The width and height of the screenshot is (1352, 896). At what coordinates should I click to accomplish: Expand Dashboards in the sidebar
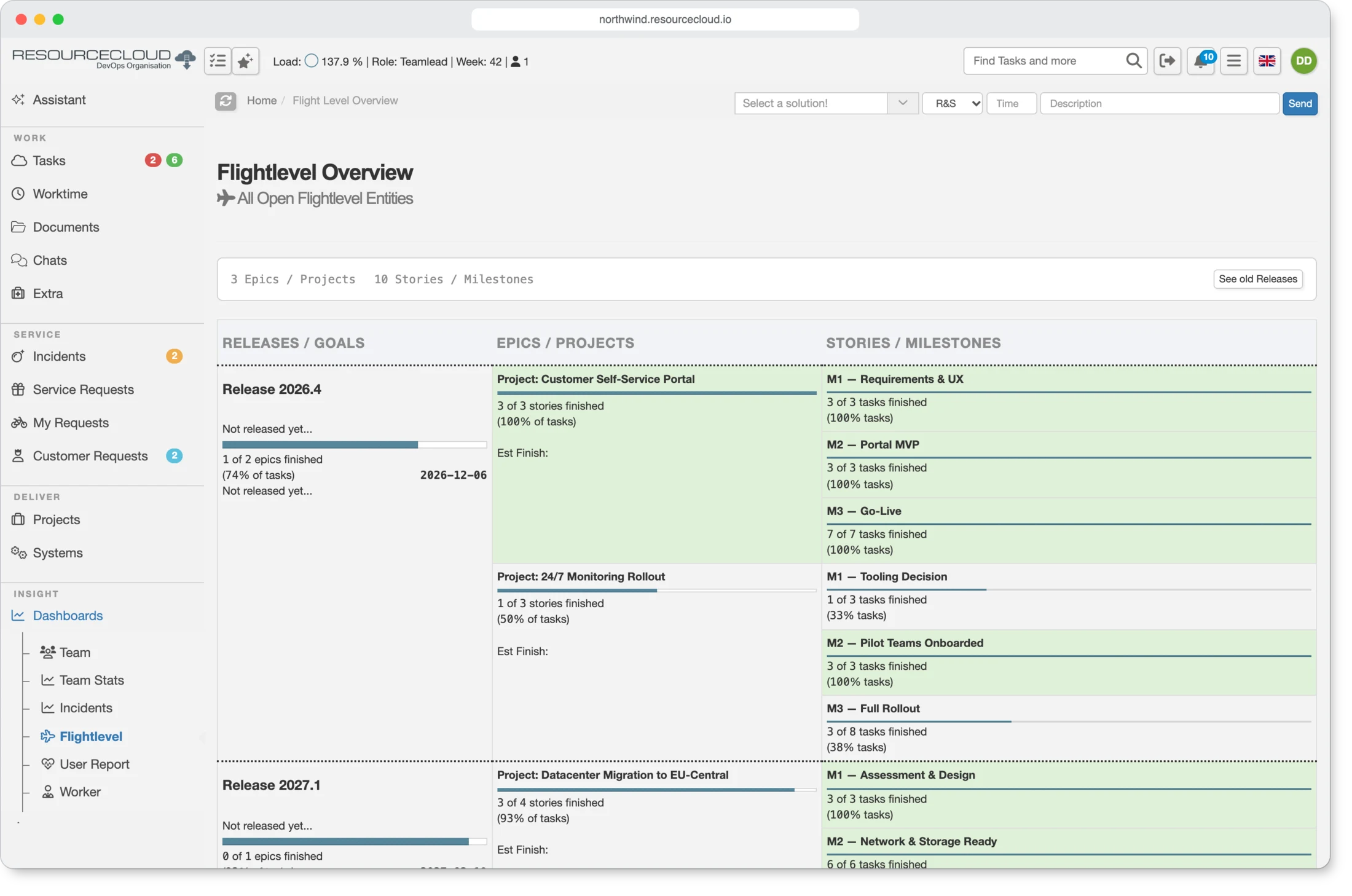click(68, 615)
